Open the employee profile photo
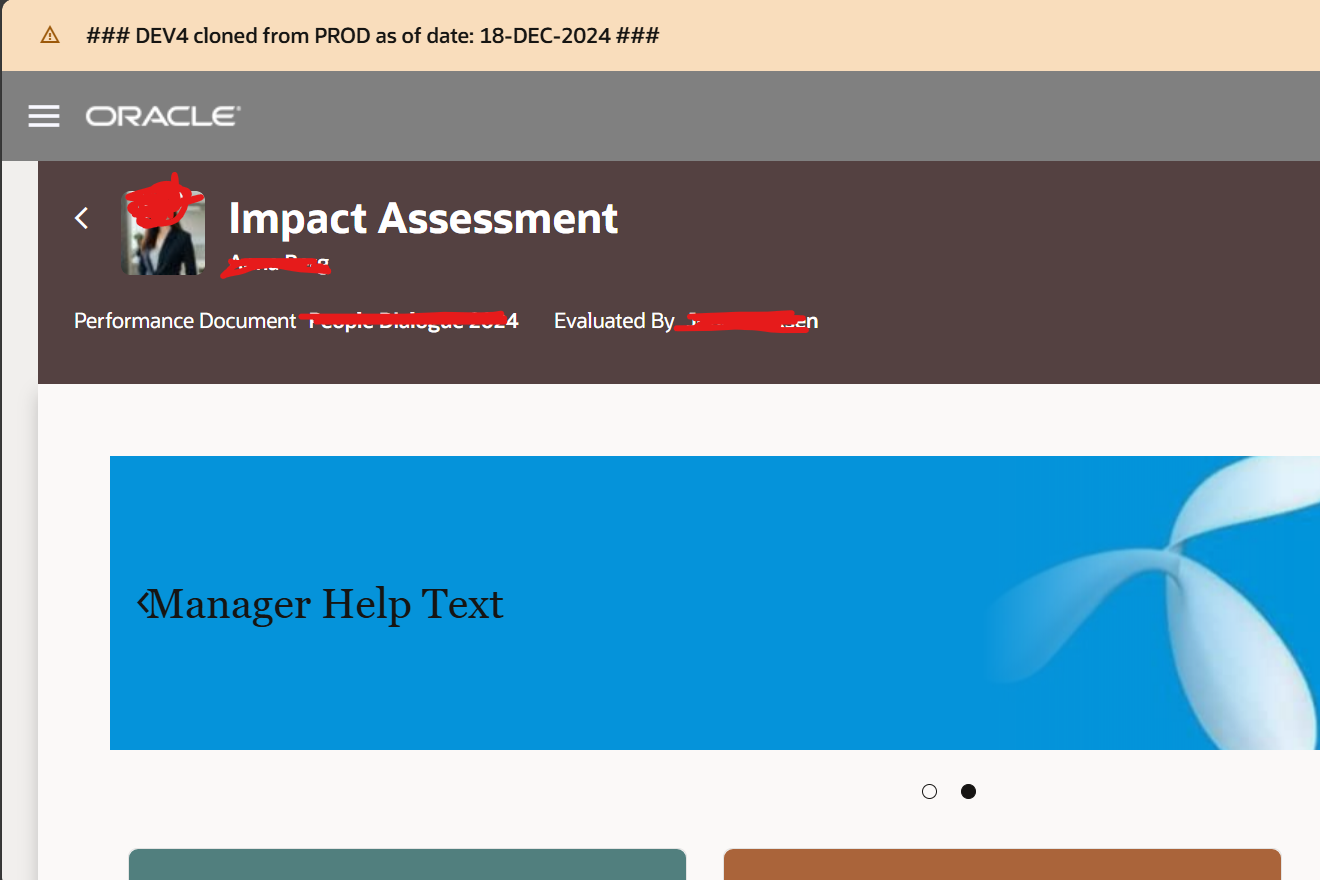 (162, 231)
